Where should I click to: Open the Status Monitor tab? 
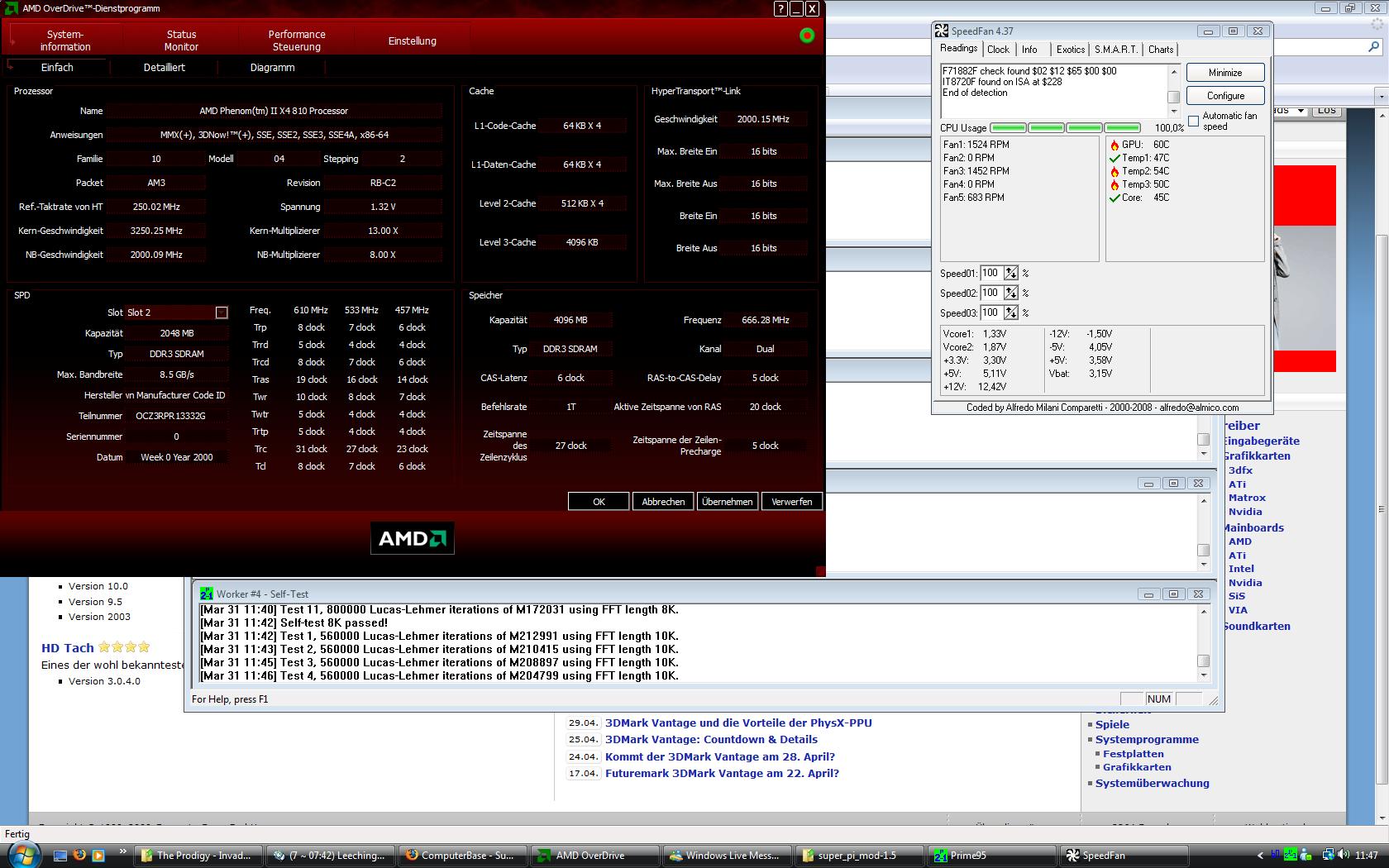point(181,41)
